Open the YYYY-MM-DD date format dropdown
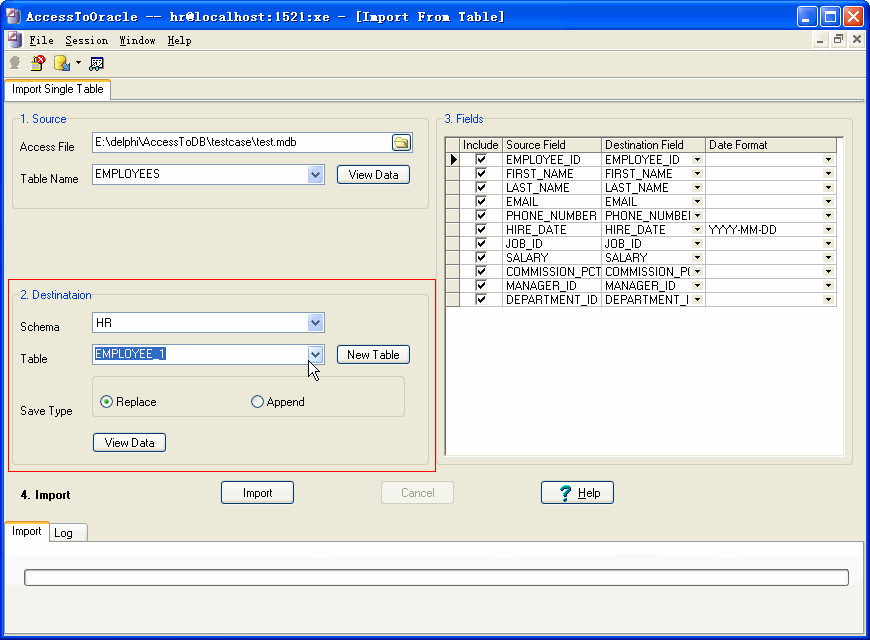 (x=828, y=229)
